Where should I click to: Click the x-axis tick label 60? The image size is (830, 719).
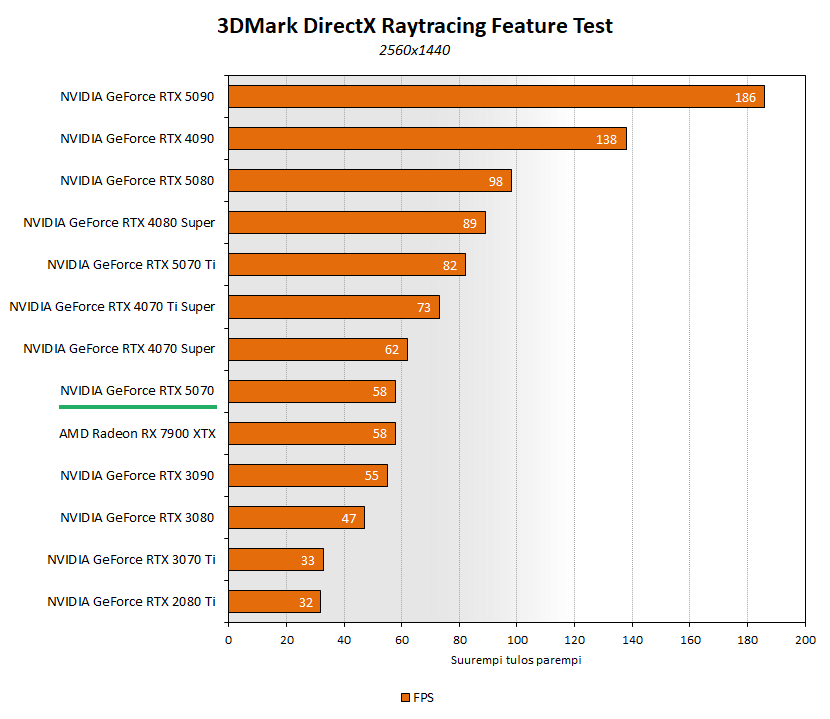tap(402, 640)
